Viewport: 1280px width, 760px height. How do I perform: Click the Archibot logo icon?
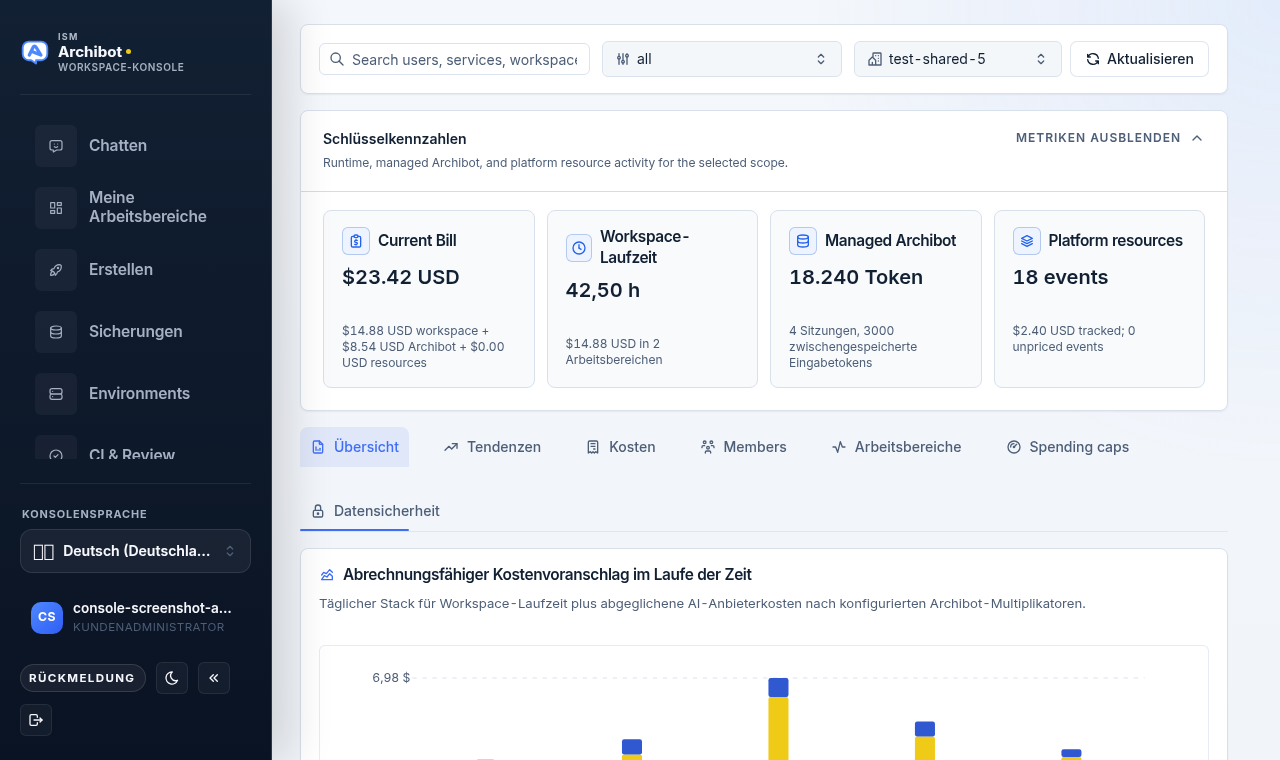[x=35, y=52]
